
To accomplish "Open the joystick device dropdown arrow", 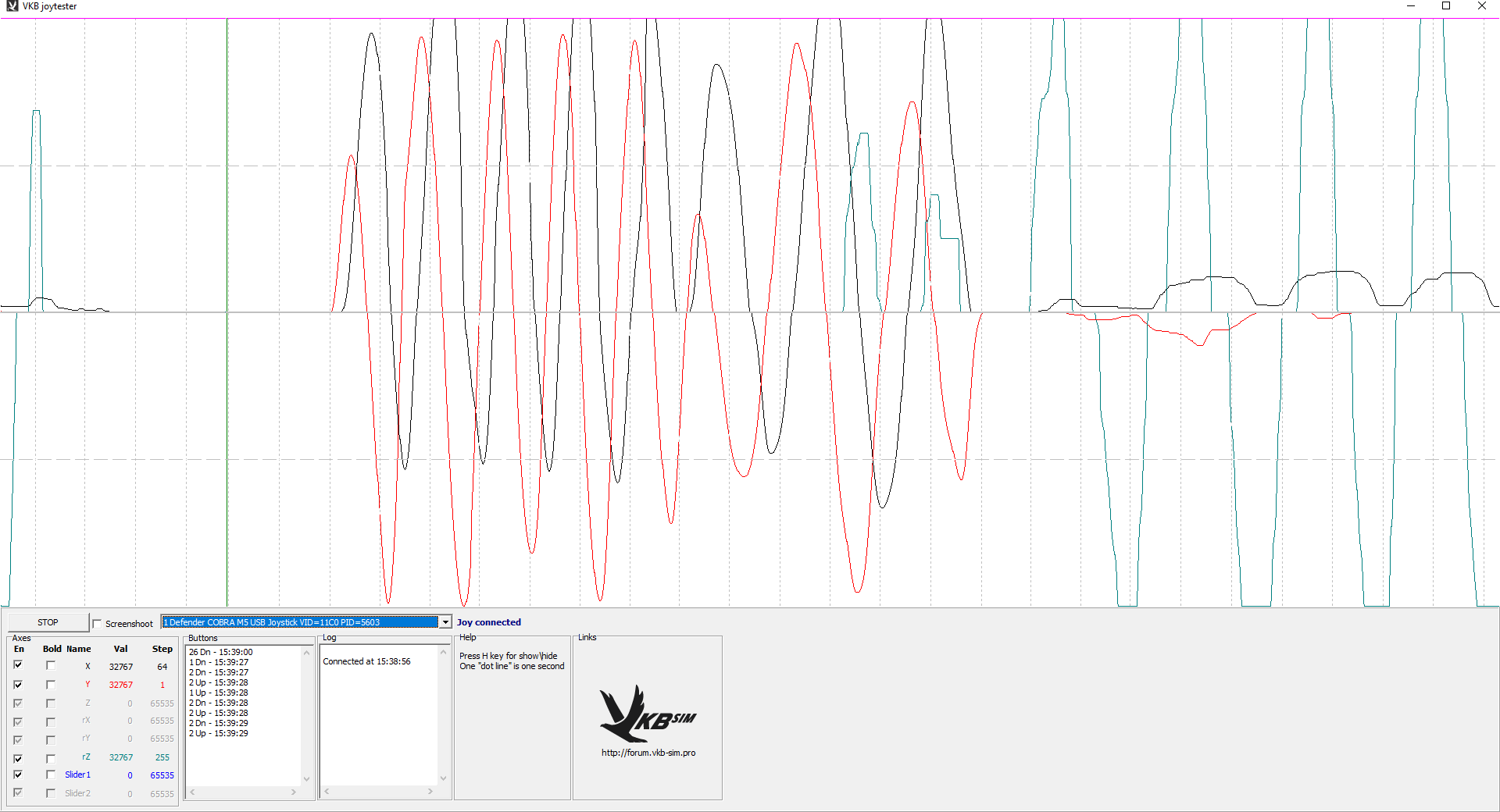I will 445,622.
